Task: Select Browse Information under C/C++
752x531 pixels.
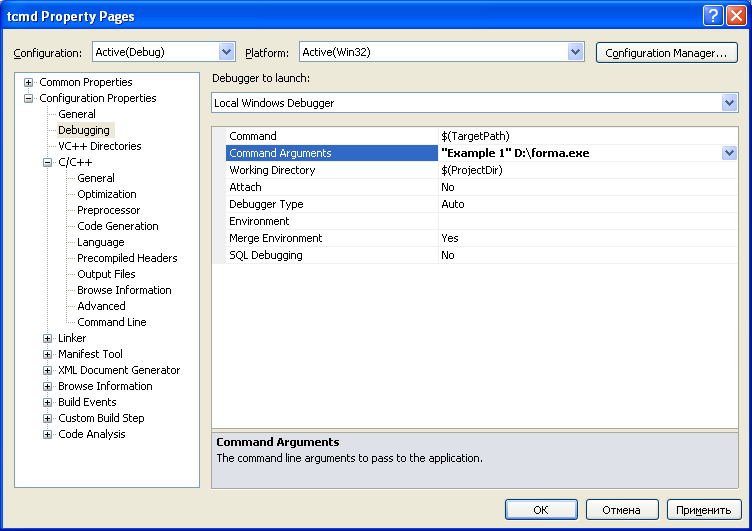Action: tap(124, 290)
